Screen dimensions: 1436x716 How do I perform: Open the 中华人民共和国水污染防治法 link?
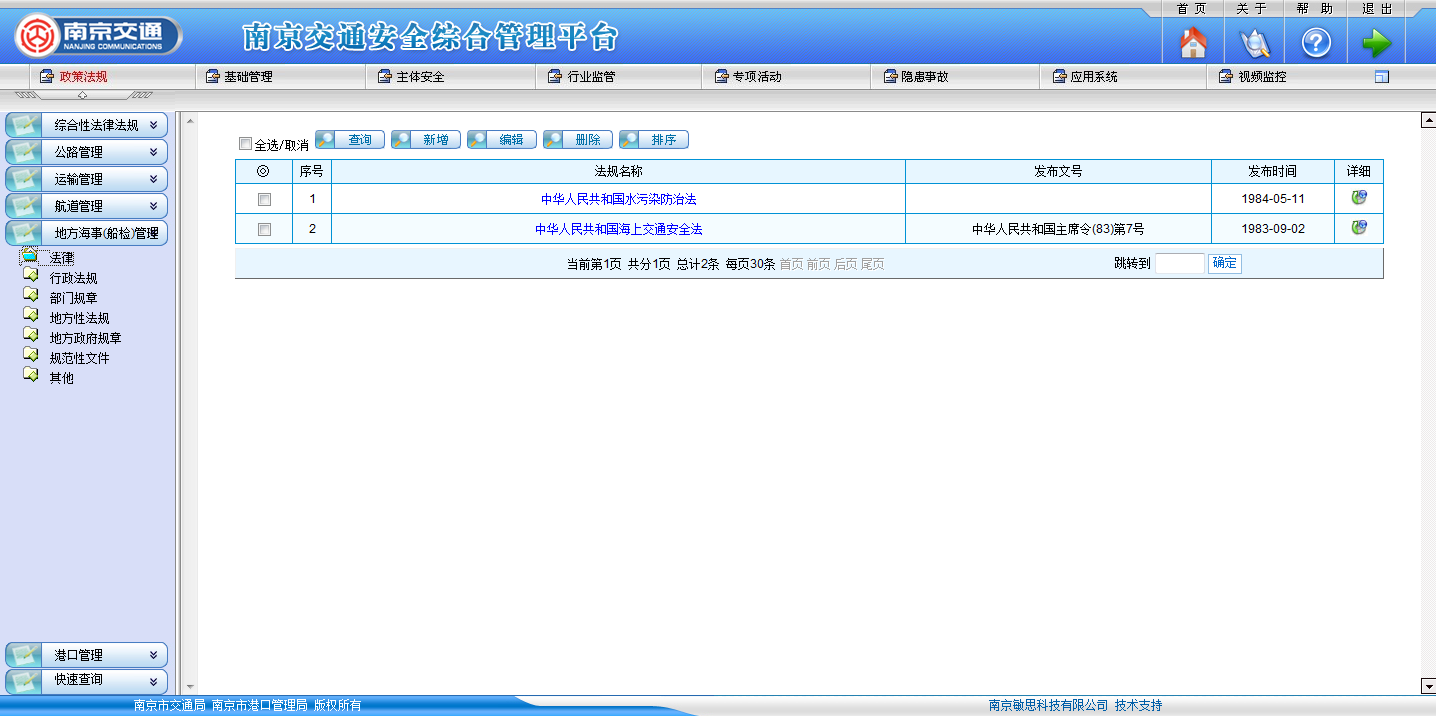[618, 199]
